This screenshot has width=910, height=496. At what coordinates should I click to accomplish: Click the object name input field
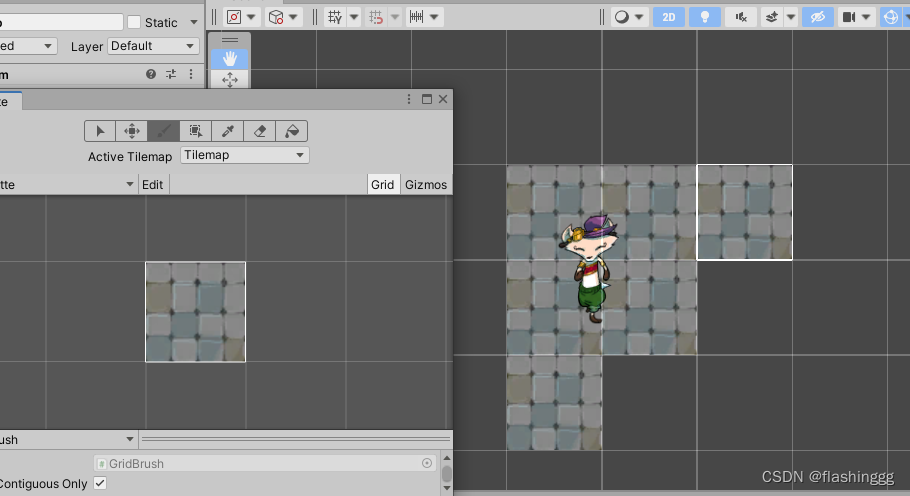point(60,22)
